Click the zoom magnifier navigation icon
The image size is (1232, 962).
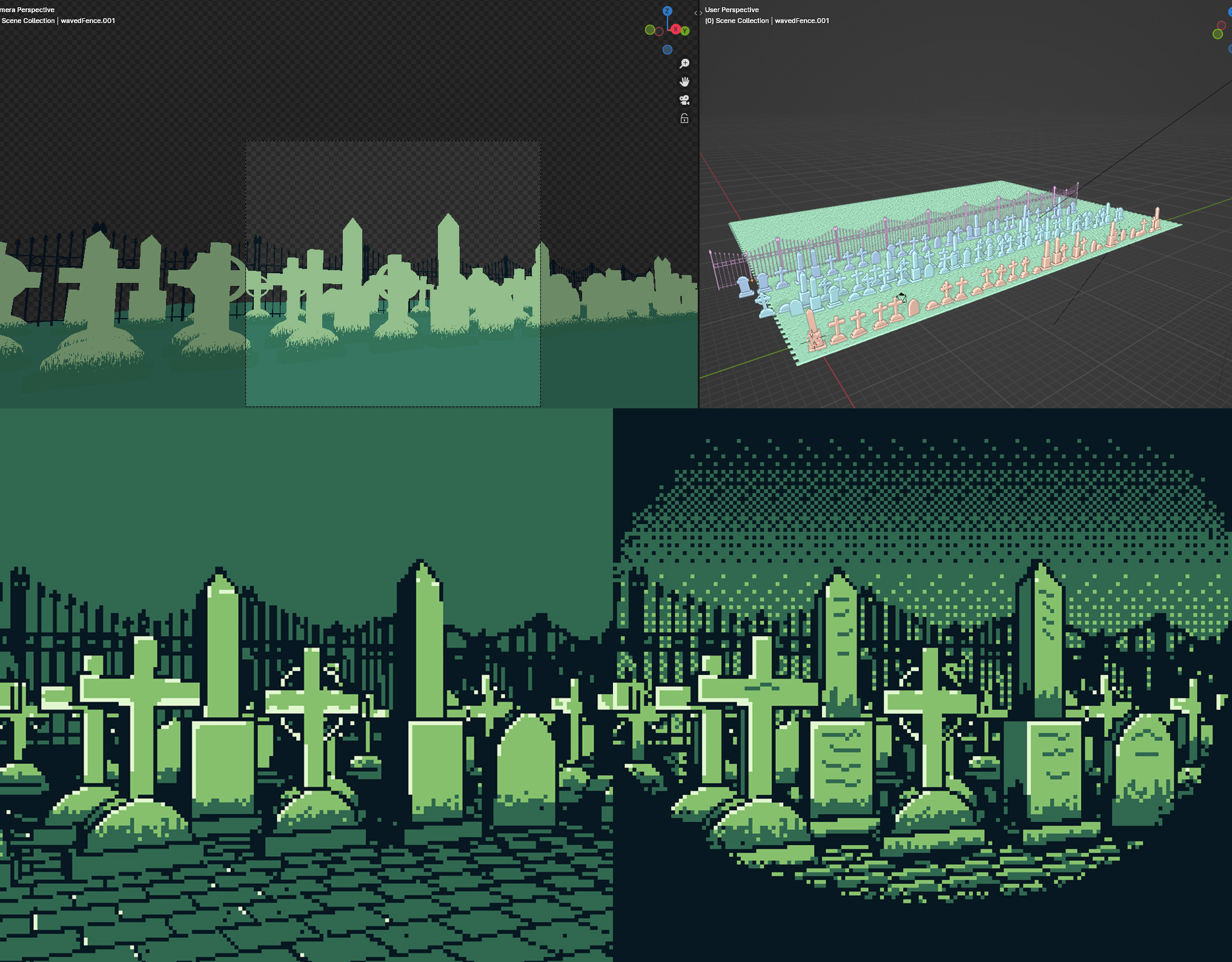[684, 64]
